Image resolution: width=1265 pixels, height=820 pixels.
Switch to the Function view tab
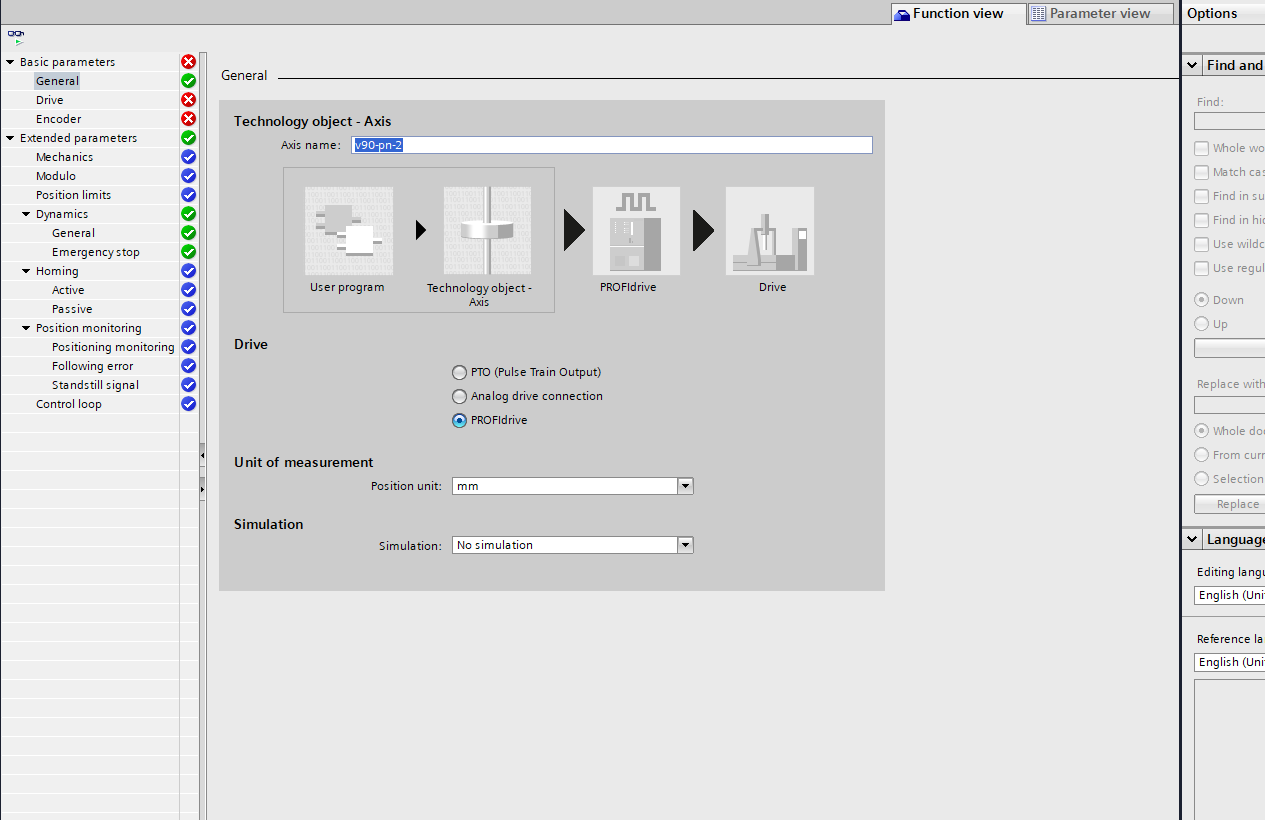coord(958,14)
